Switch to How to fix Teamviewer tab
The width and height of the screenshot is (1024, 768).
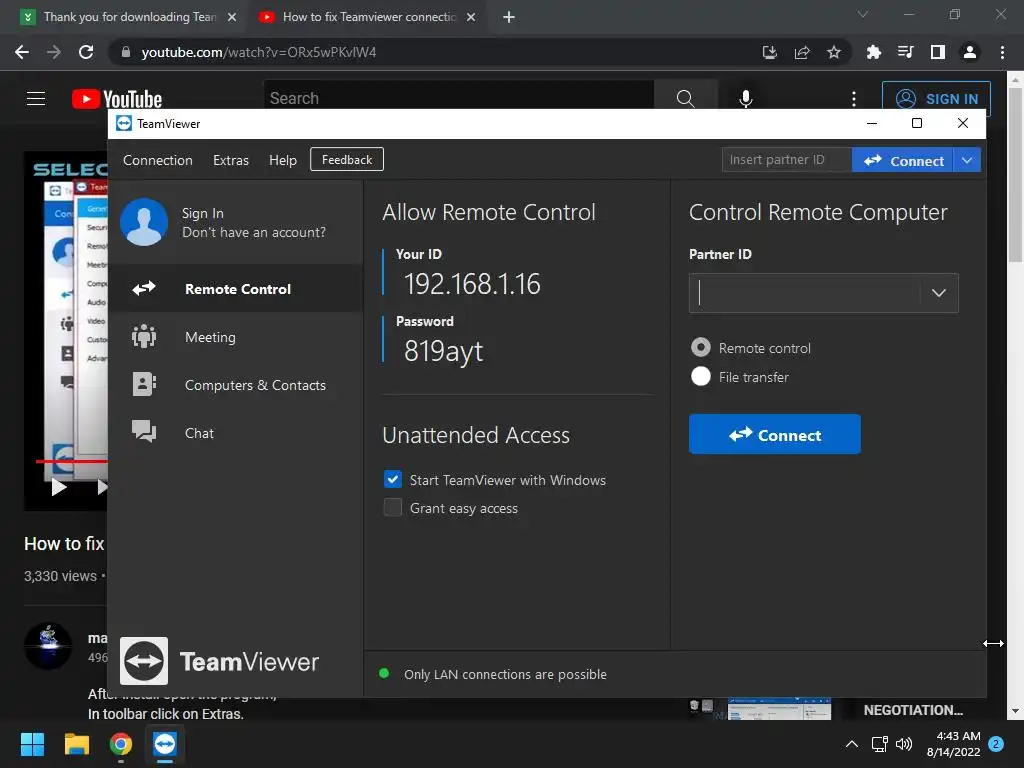368,17
